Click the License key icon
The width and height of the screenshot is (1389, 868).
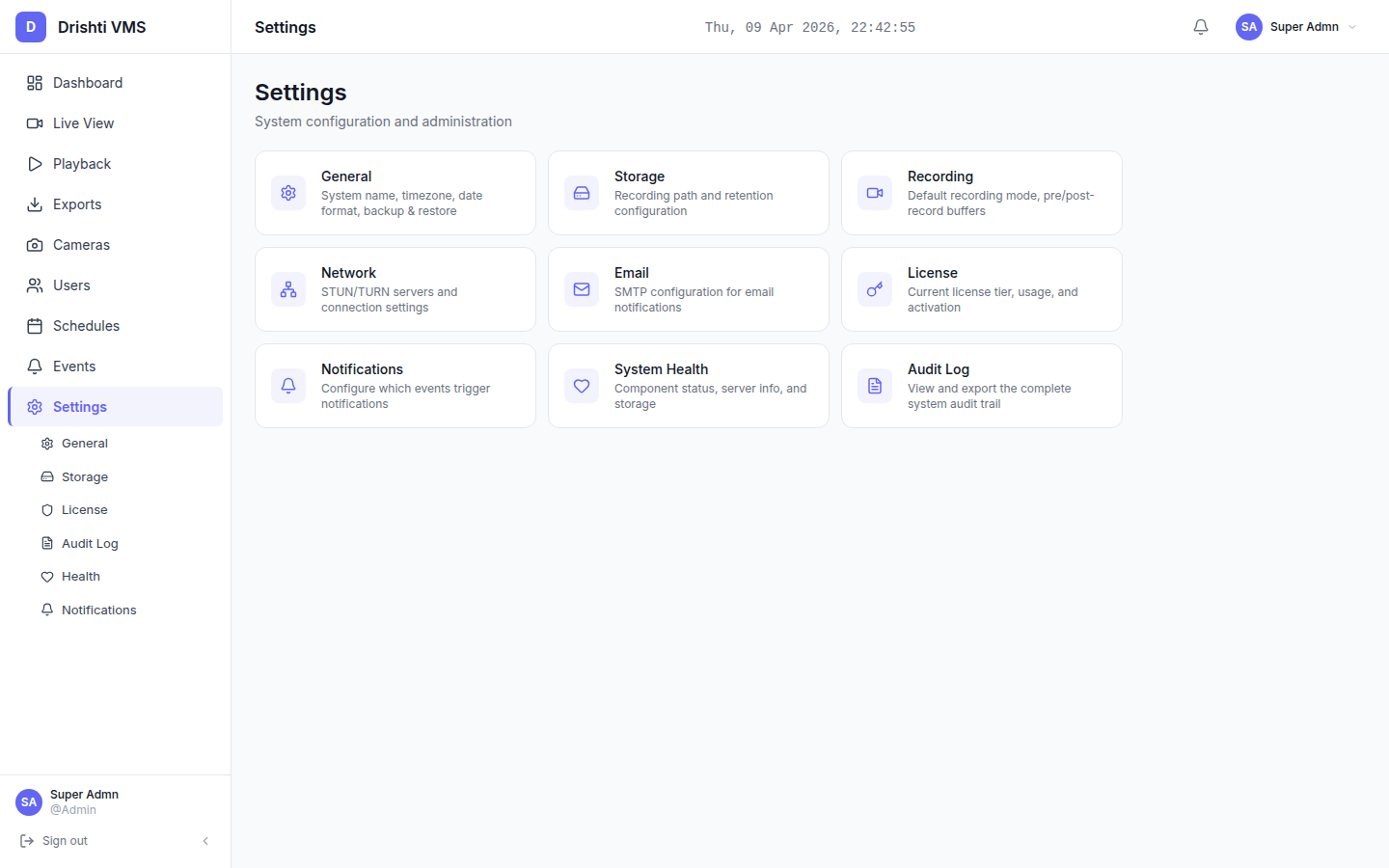click(x=874, y=289)
